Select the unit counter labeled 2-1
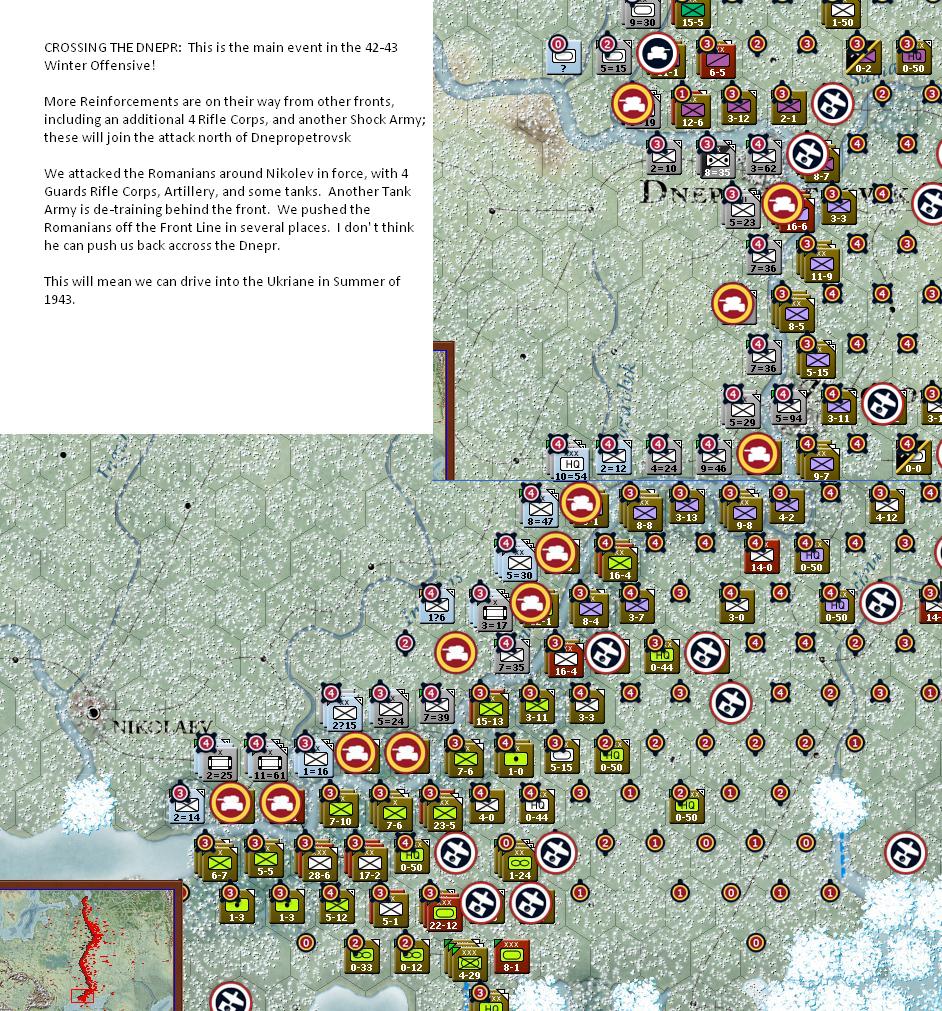 pyautogui.click(x=789, y=108)
